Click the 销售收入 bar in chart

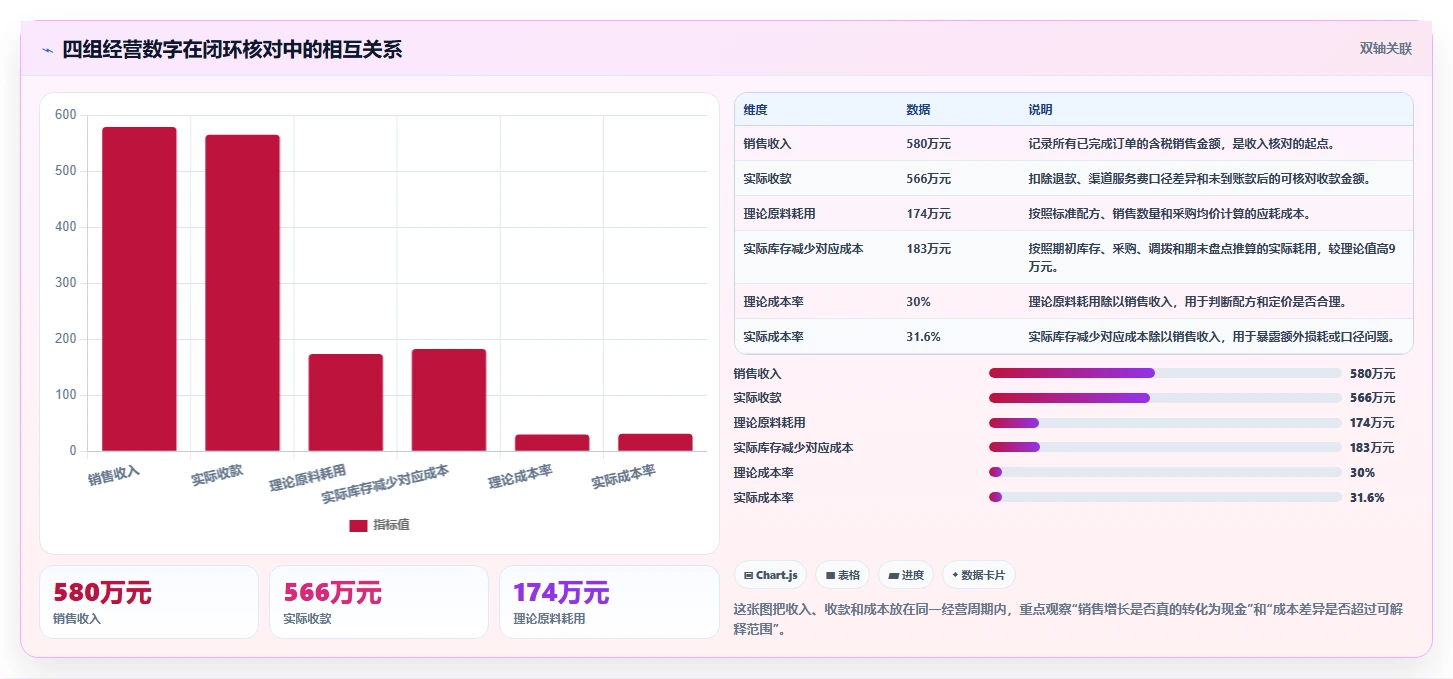point(139,289)
